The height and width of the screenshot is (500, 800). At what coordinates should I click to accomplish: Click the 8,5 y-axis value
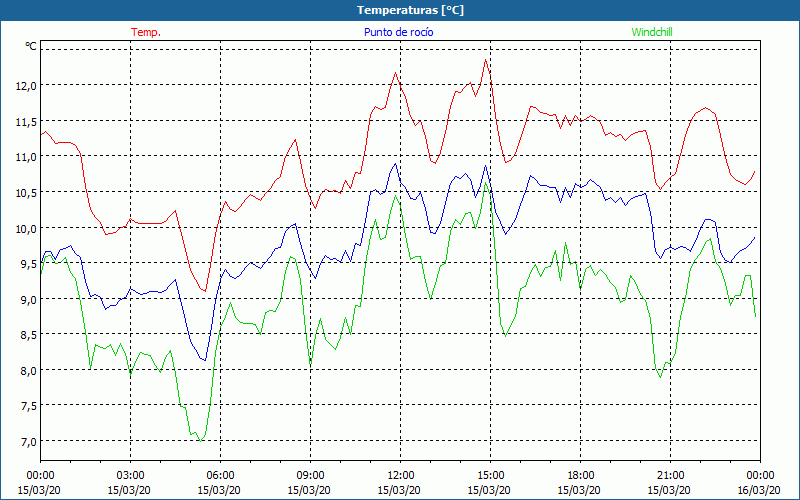(x=29, y=335)
